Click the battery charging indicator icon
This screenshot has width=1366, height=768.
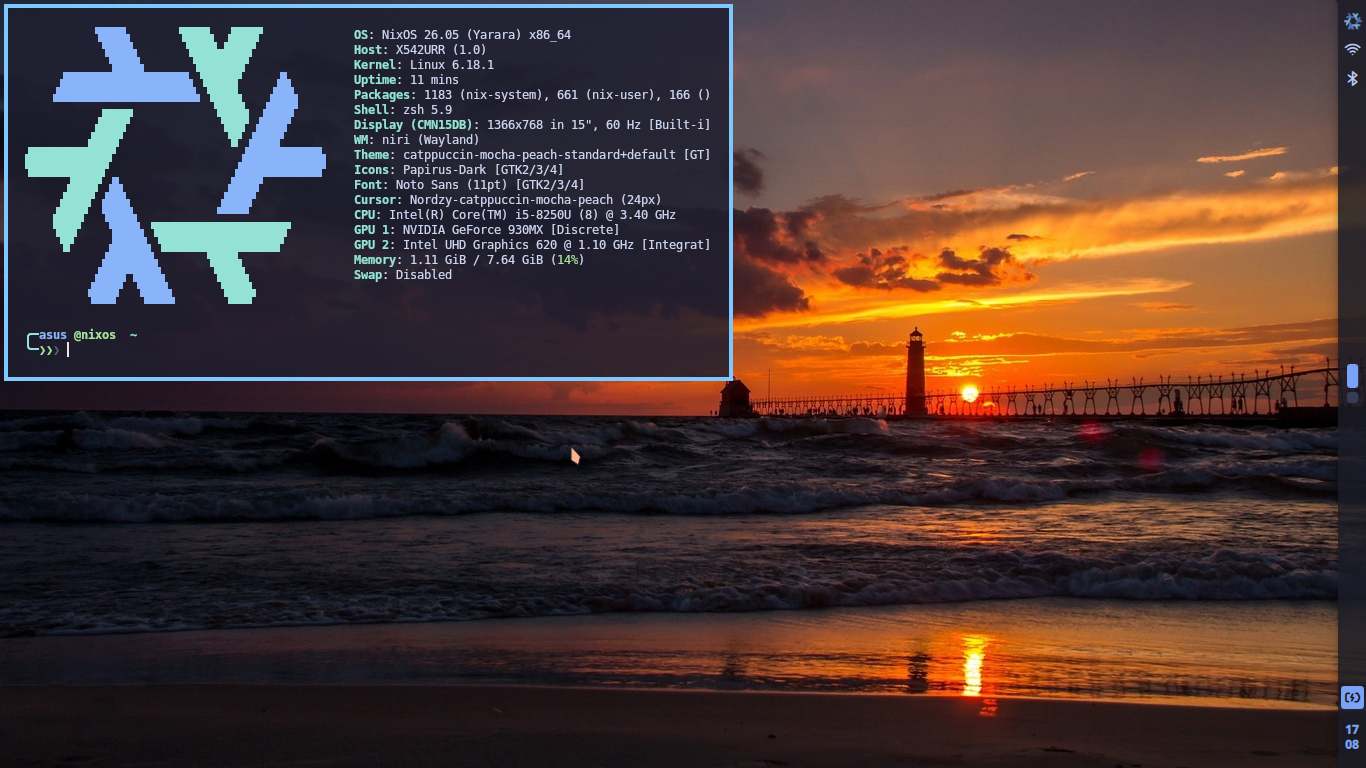(1352, 697)
